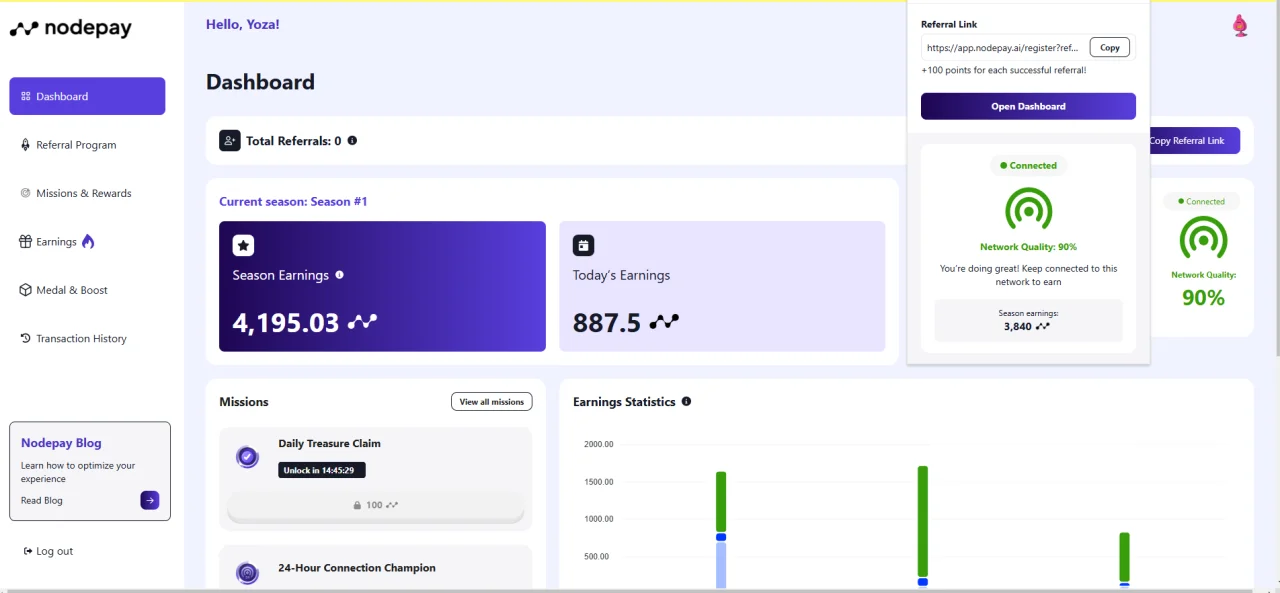Screen dimensions: 1280x593
Task: Click the flame icon beside Earnings
Action: [x=88, y=241]
